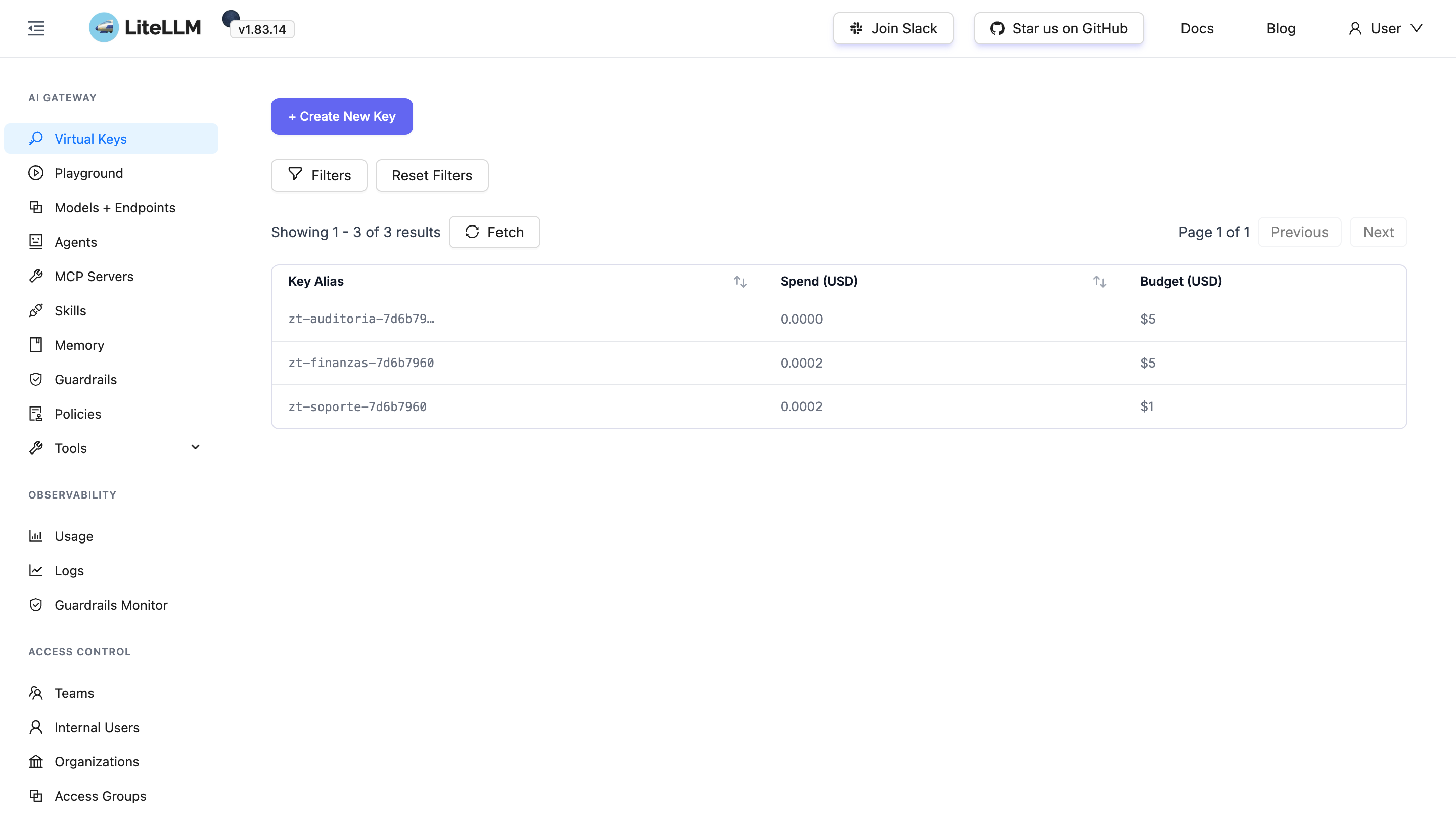Click the Playground play icon
1456x815 pixels.
point(36,173)
